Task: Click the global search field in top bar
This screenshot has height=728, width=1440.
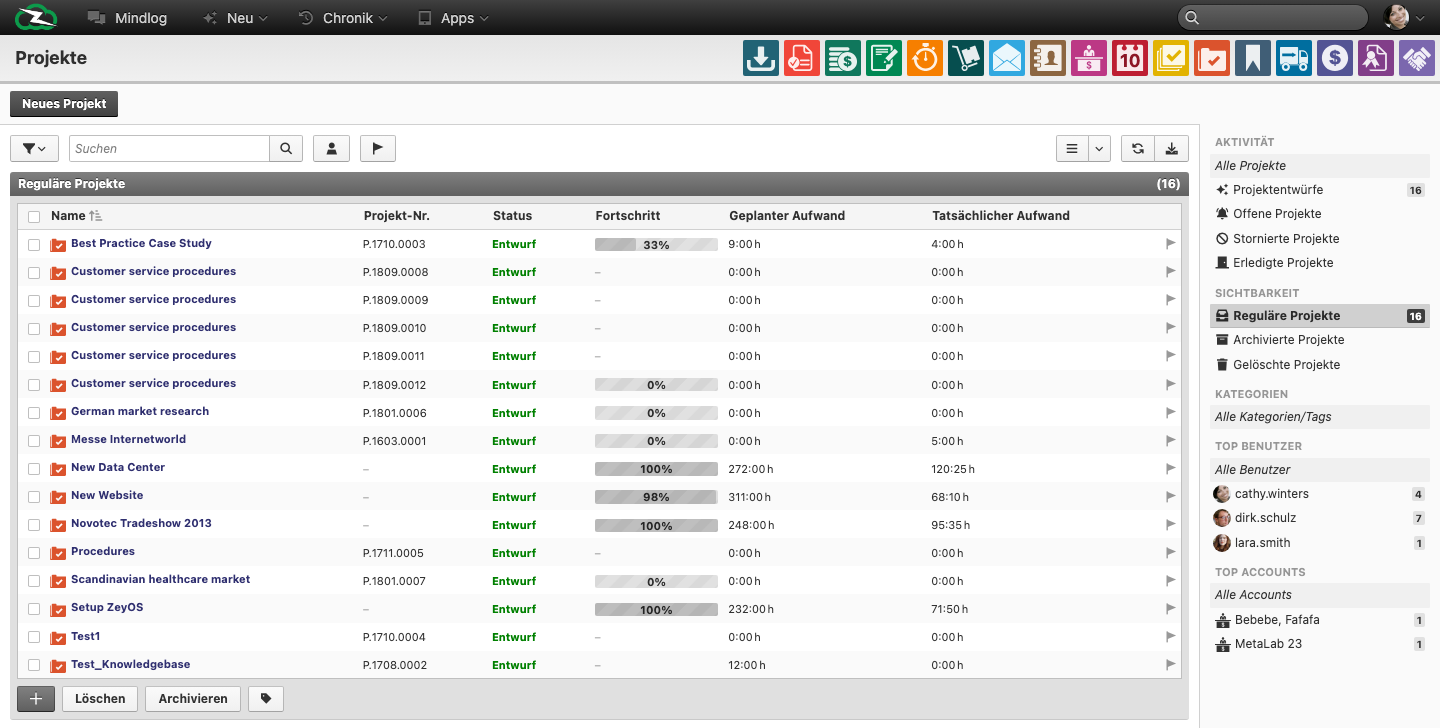Action: pyautogui.click(x=1272, y=17)
